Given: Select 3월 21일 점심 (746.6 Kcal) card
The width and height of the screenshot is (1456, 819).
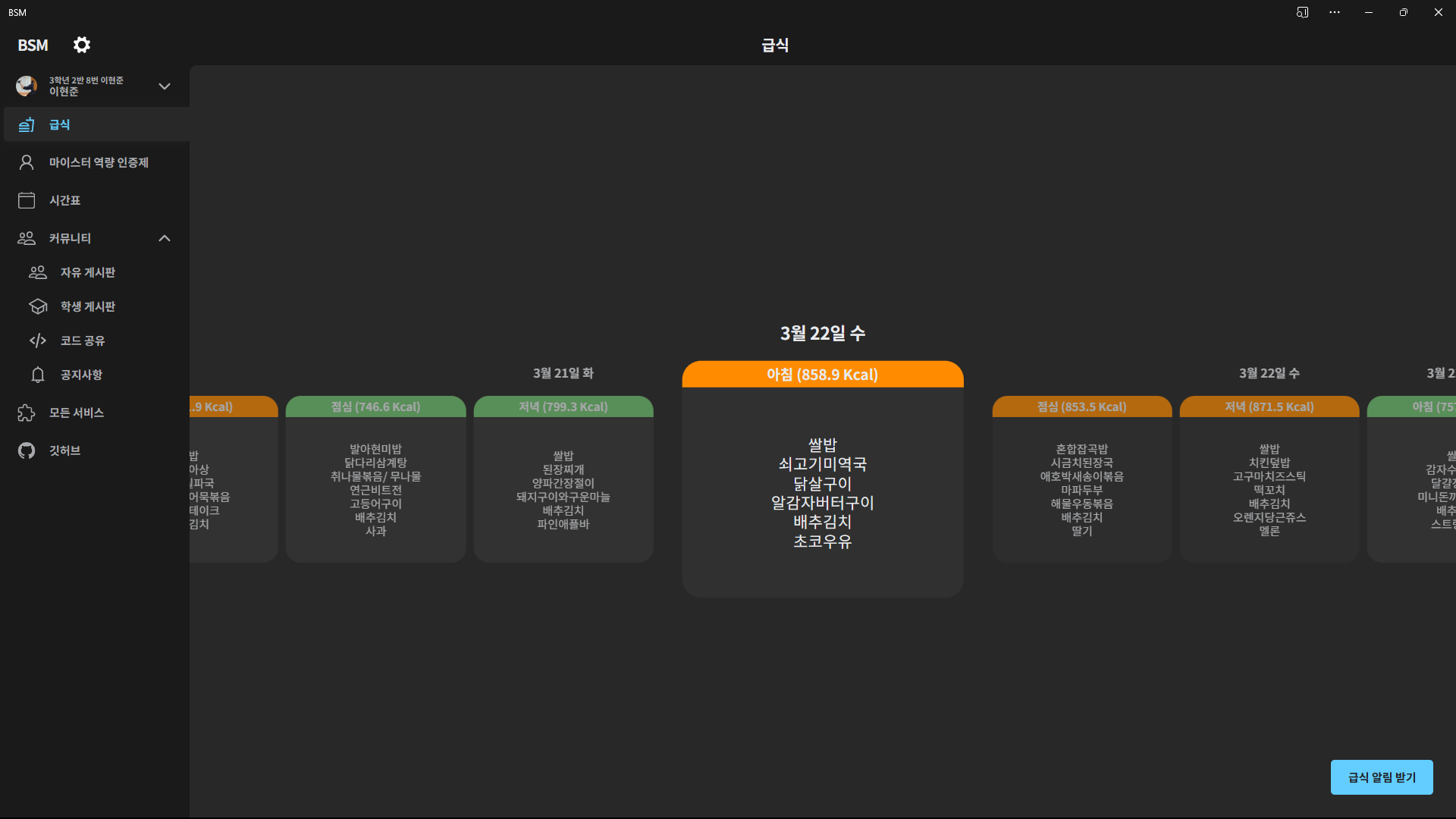Looking at the screenshot, I should pyautogui.click(x=375, y=479).
